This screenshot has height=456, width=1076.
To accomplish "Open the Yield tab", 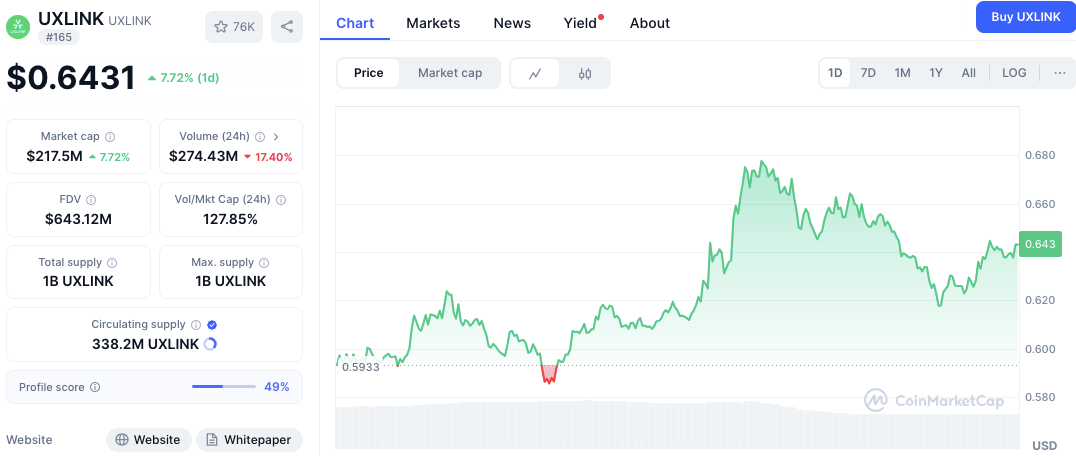I will pyautogui.click(x=581, y=23).
